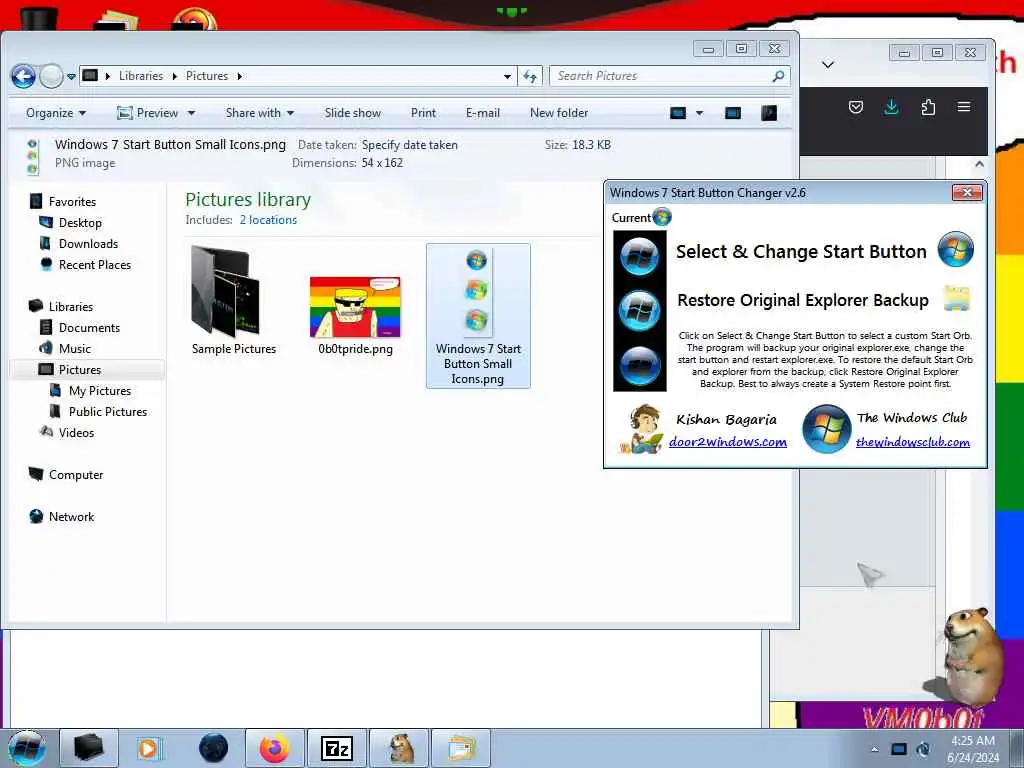Click the Windows Start orb

click(27, 748)
